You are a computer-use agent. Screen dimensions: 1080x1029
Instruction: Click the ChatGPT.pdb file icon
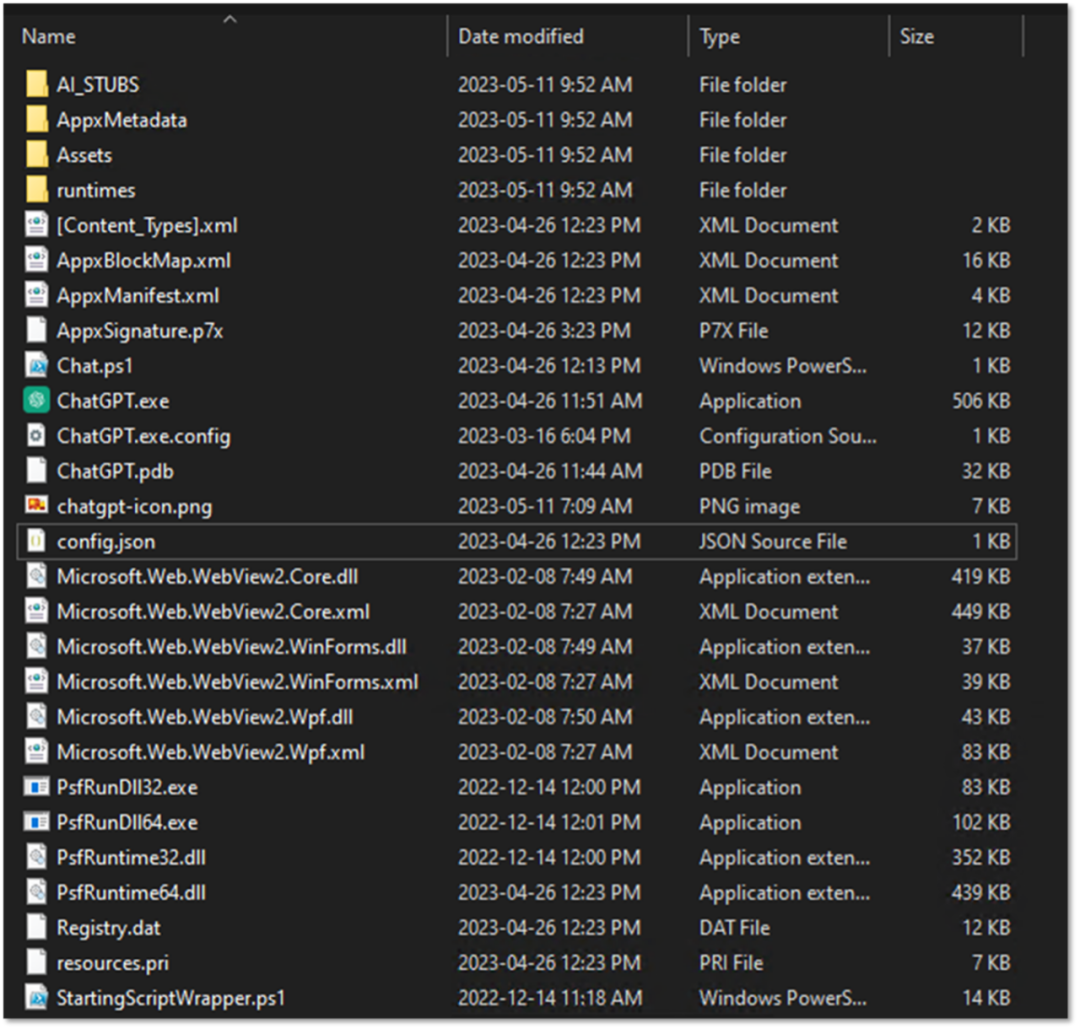tap(37, 470)
